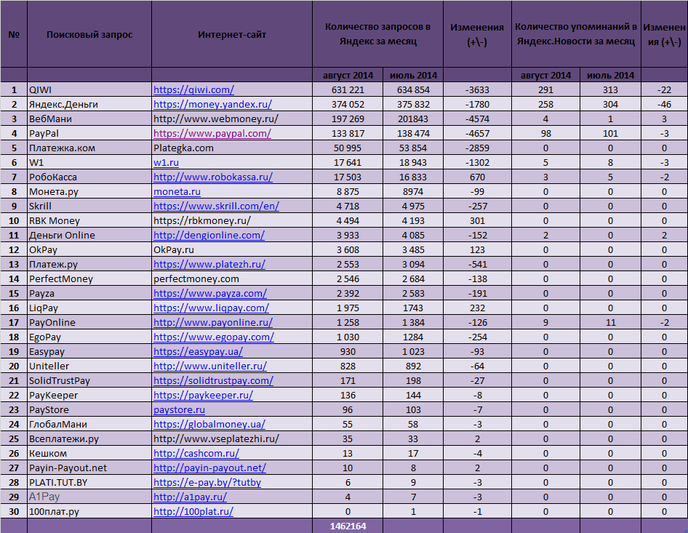Select the Всеплатежи.ру name cell

(x=90, y=439)
